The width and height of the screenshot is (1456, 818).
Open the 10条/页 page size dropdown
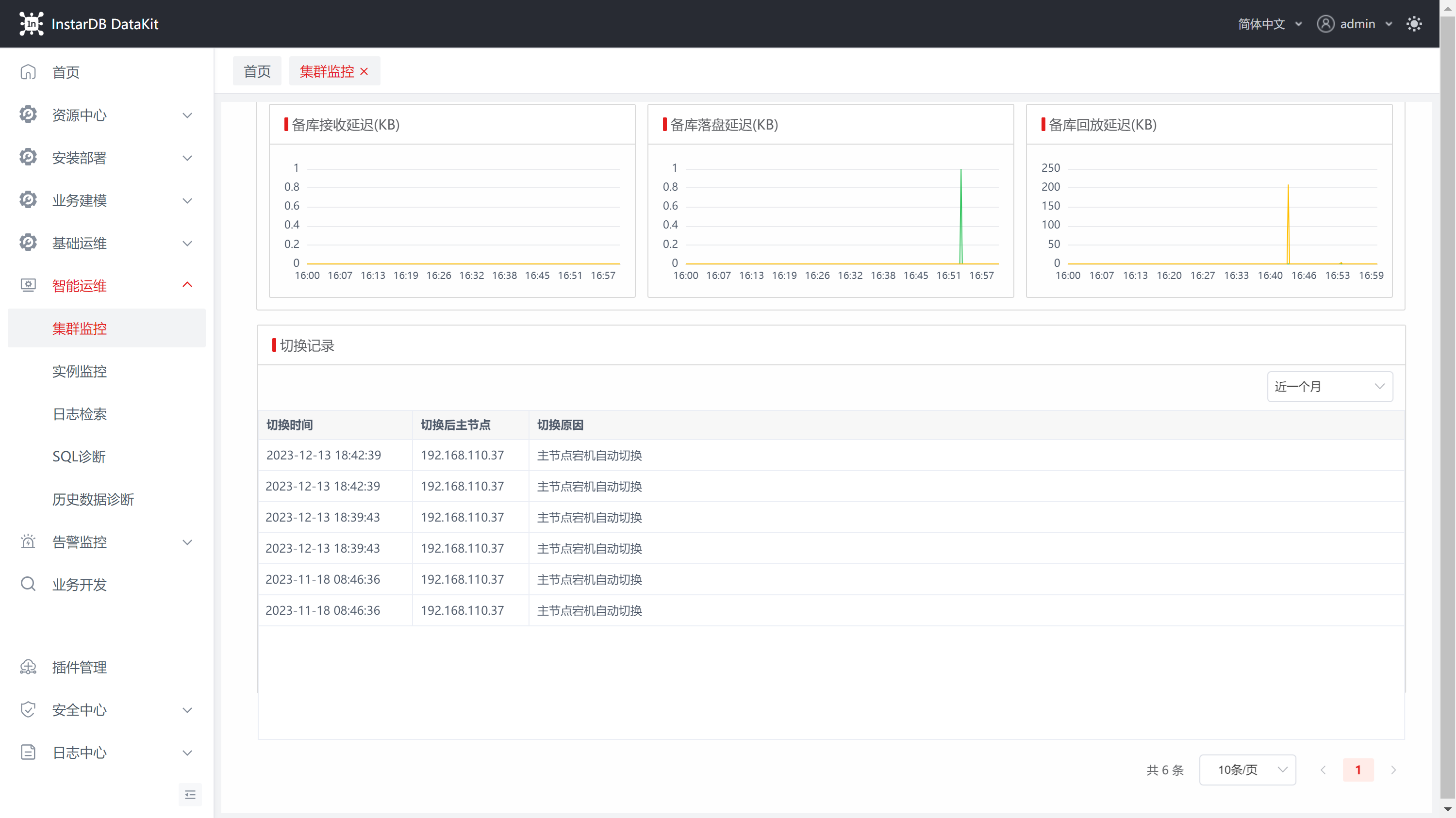tap(1247, 769)
